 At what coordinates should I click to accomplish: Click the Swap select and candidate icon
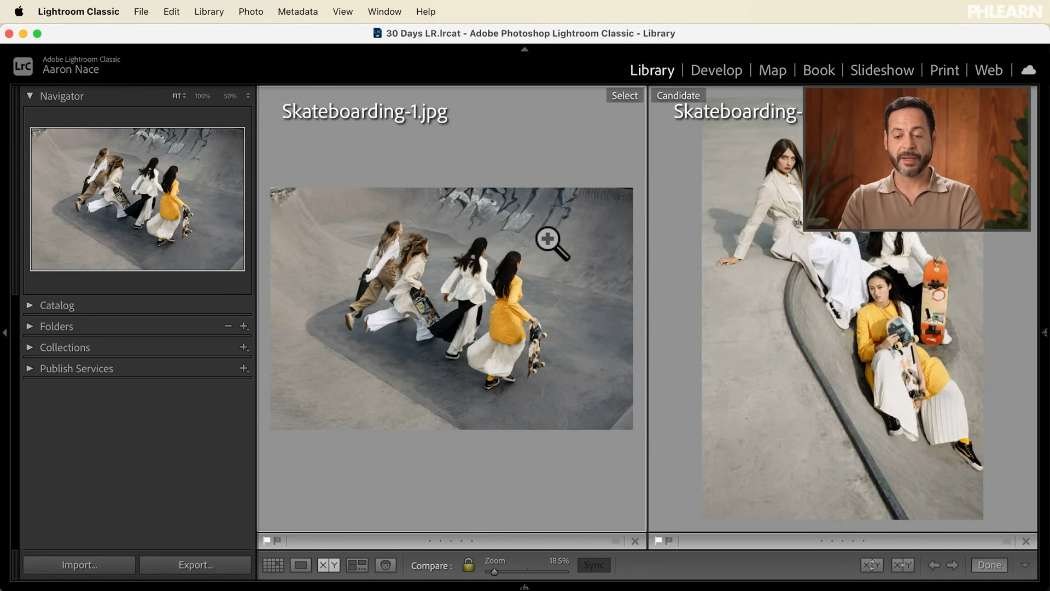pyautogui.click(x=871, y=565)
